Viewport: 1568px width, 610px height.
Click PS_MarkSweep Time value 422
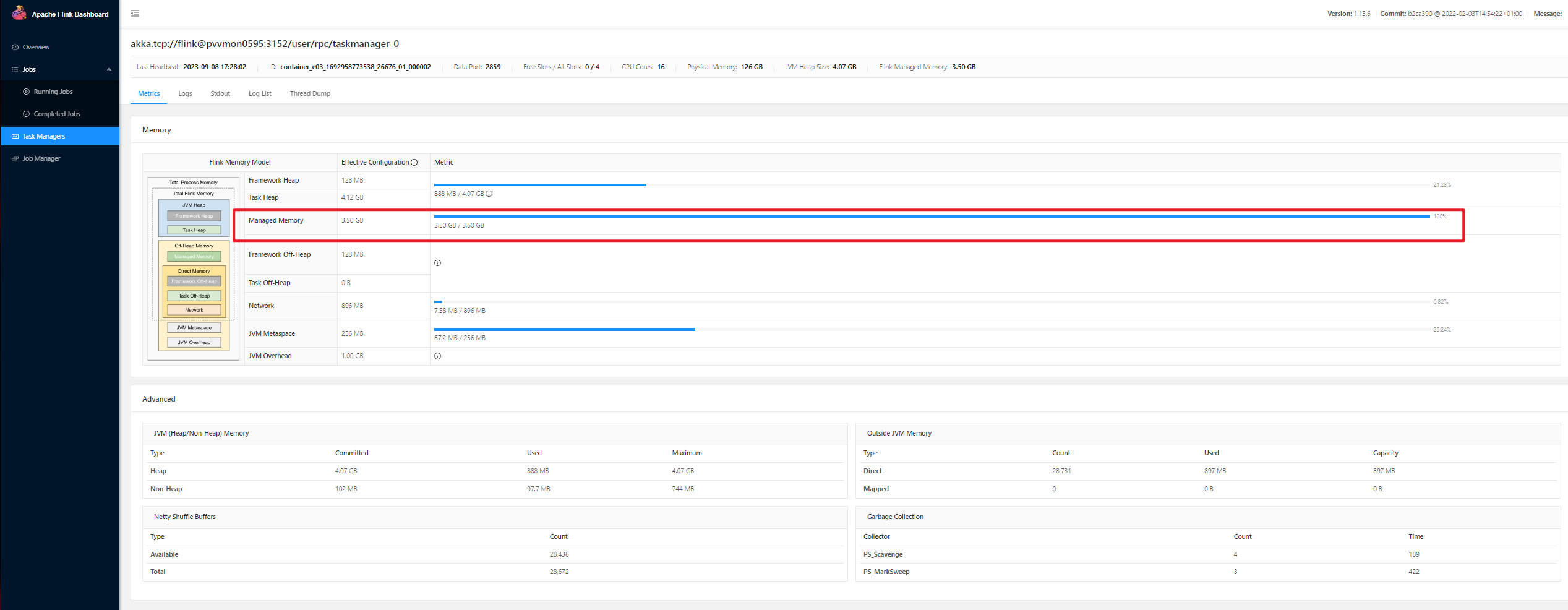(x=1414, y=572)
